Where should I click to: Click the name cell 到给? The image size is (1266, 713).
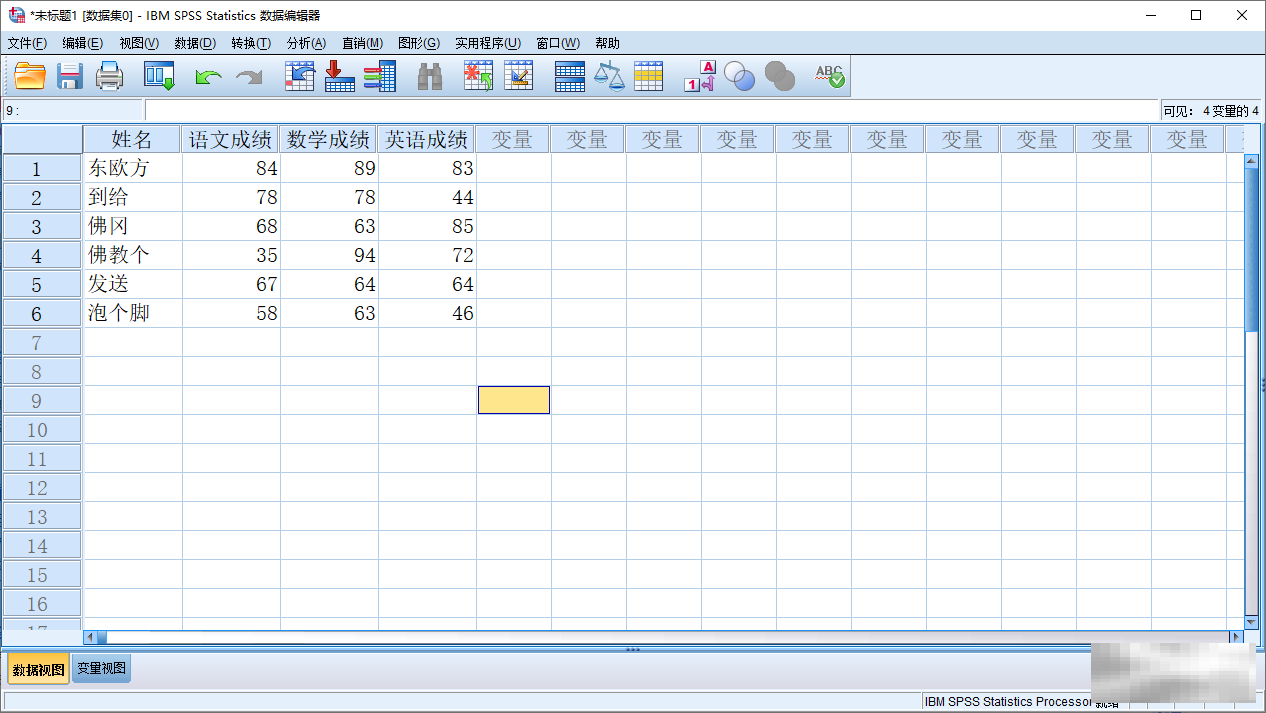(133, 197)
